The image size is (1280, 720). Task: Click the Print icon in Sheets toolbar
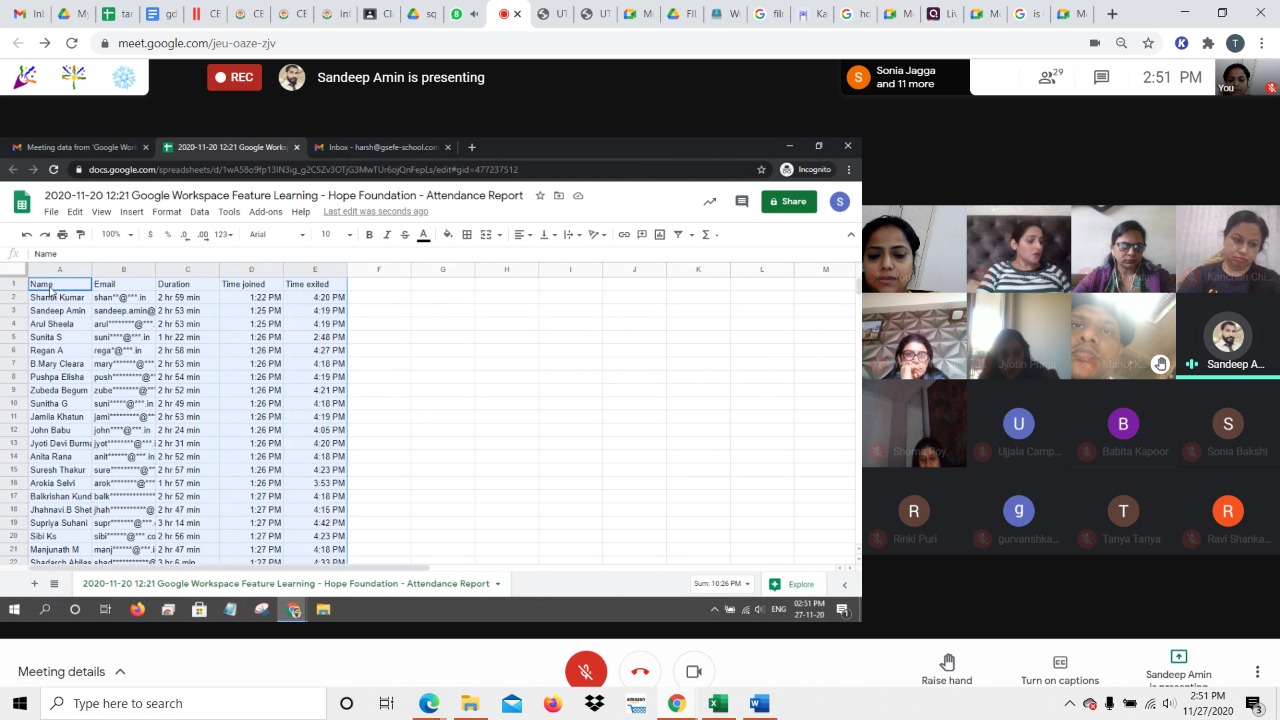point(62,234)
